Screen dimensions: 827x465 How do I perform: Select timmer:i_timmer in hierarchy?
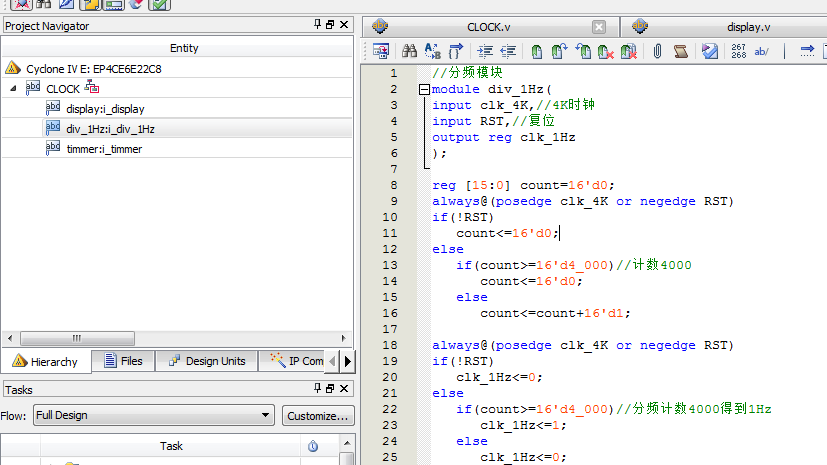pyautogui.click(x=104, y=149)
